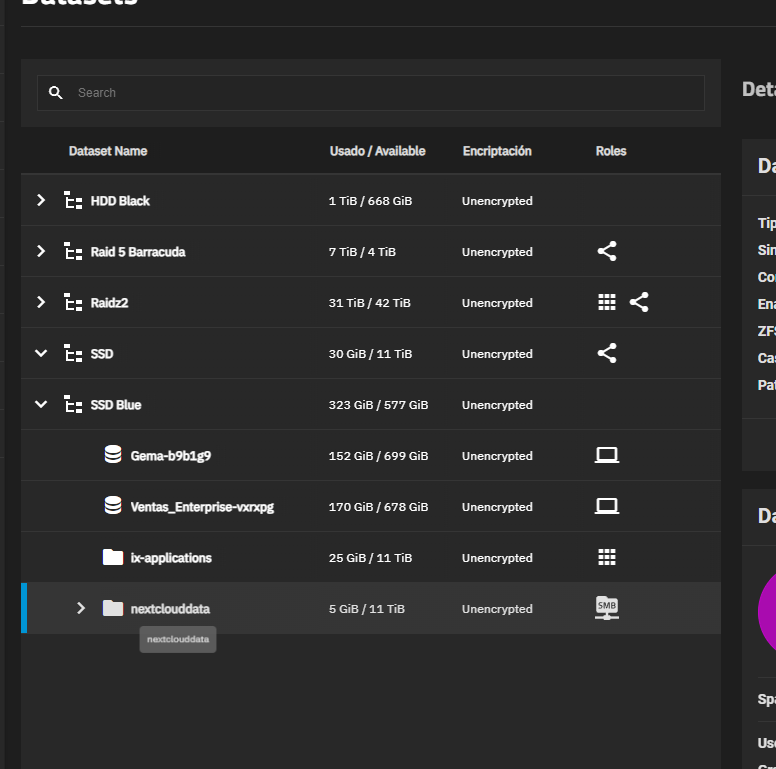This screenshot has width=776, height=769.
Task: Click the Roles column header
Action: click(611, 151)
